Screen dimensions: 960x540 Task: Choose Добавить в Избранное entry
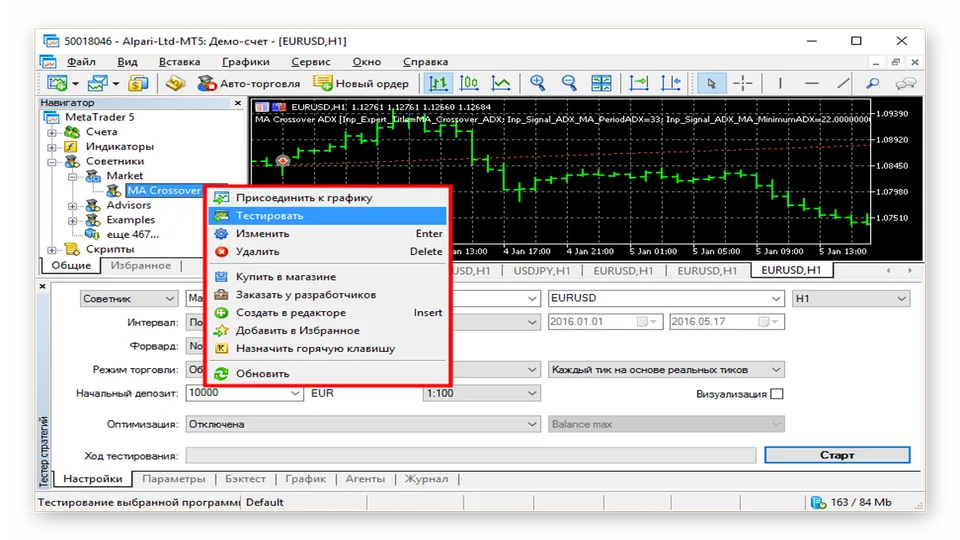(x=327, y=331)
